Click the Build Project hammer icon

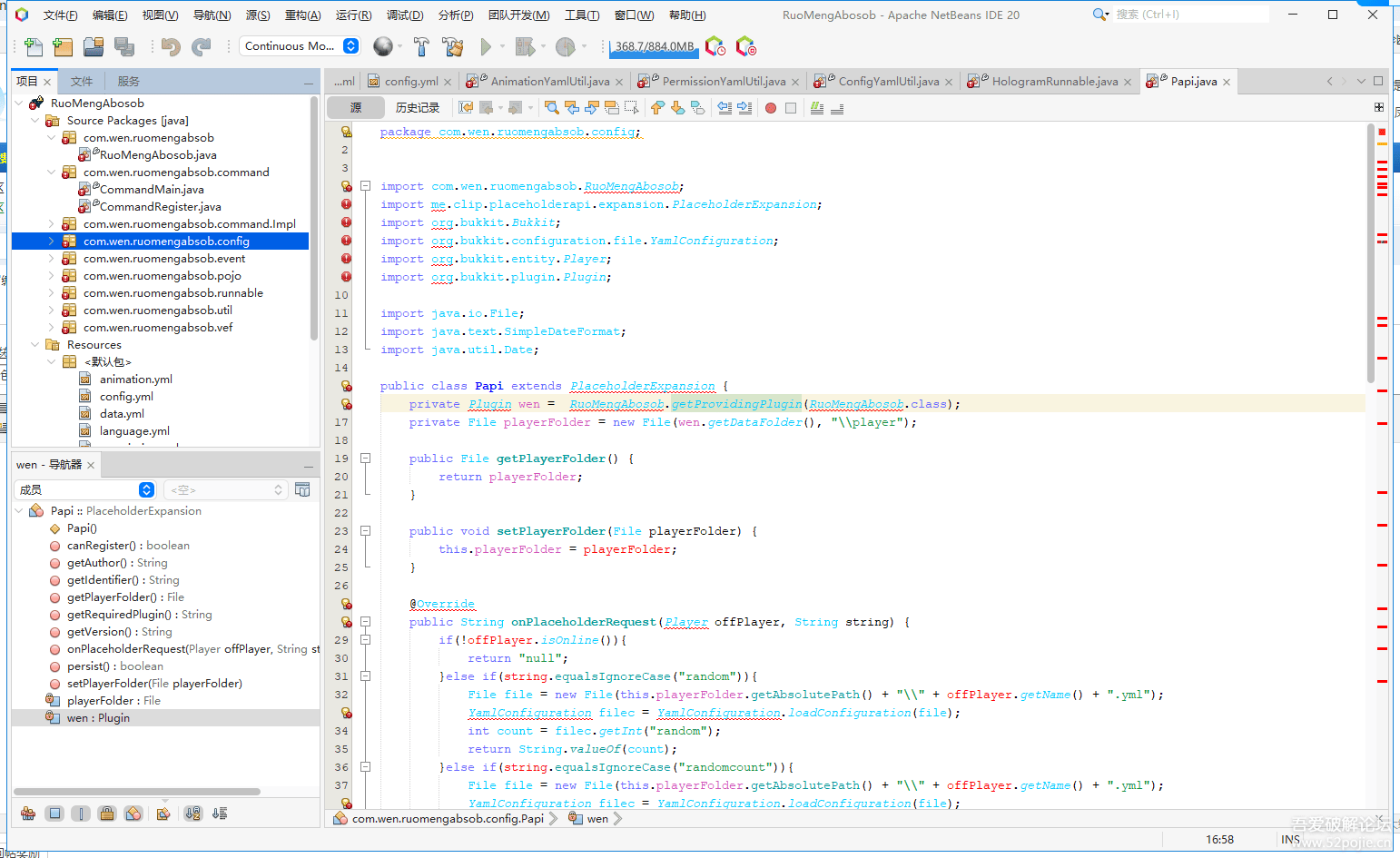(x=421, y=46)
